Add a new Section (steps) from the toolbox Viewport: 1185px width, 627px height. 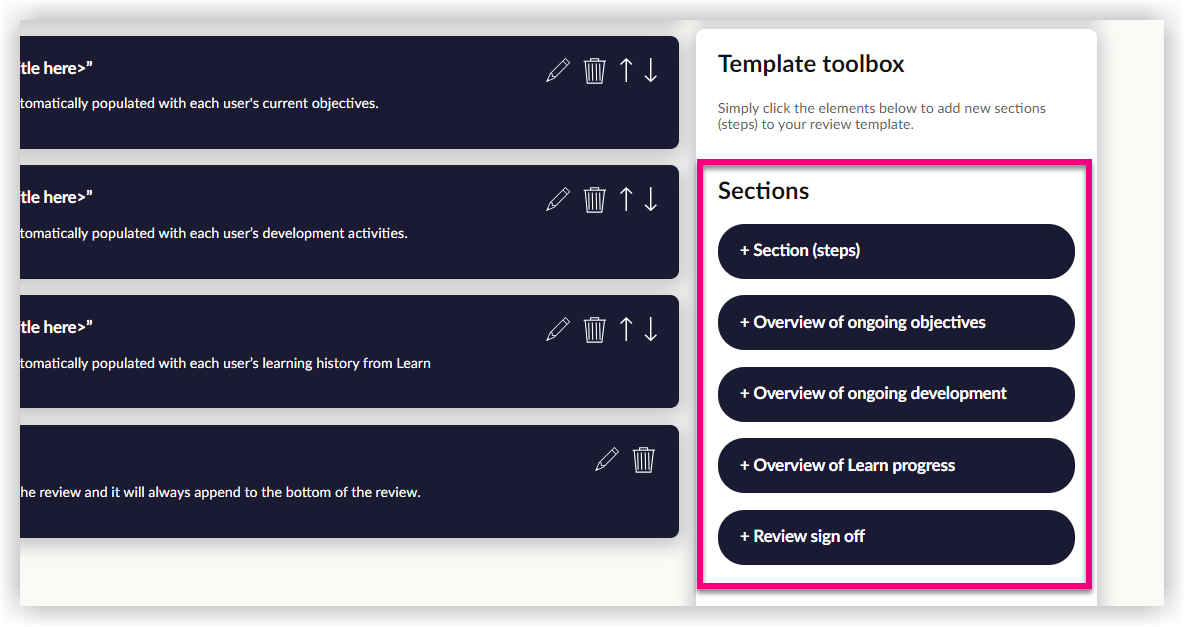click(896, 251)
